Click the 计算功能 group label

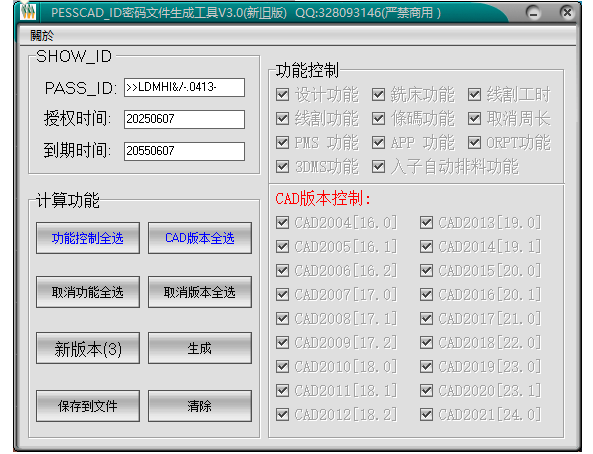tap(68, 201)
